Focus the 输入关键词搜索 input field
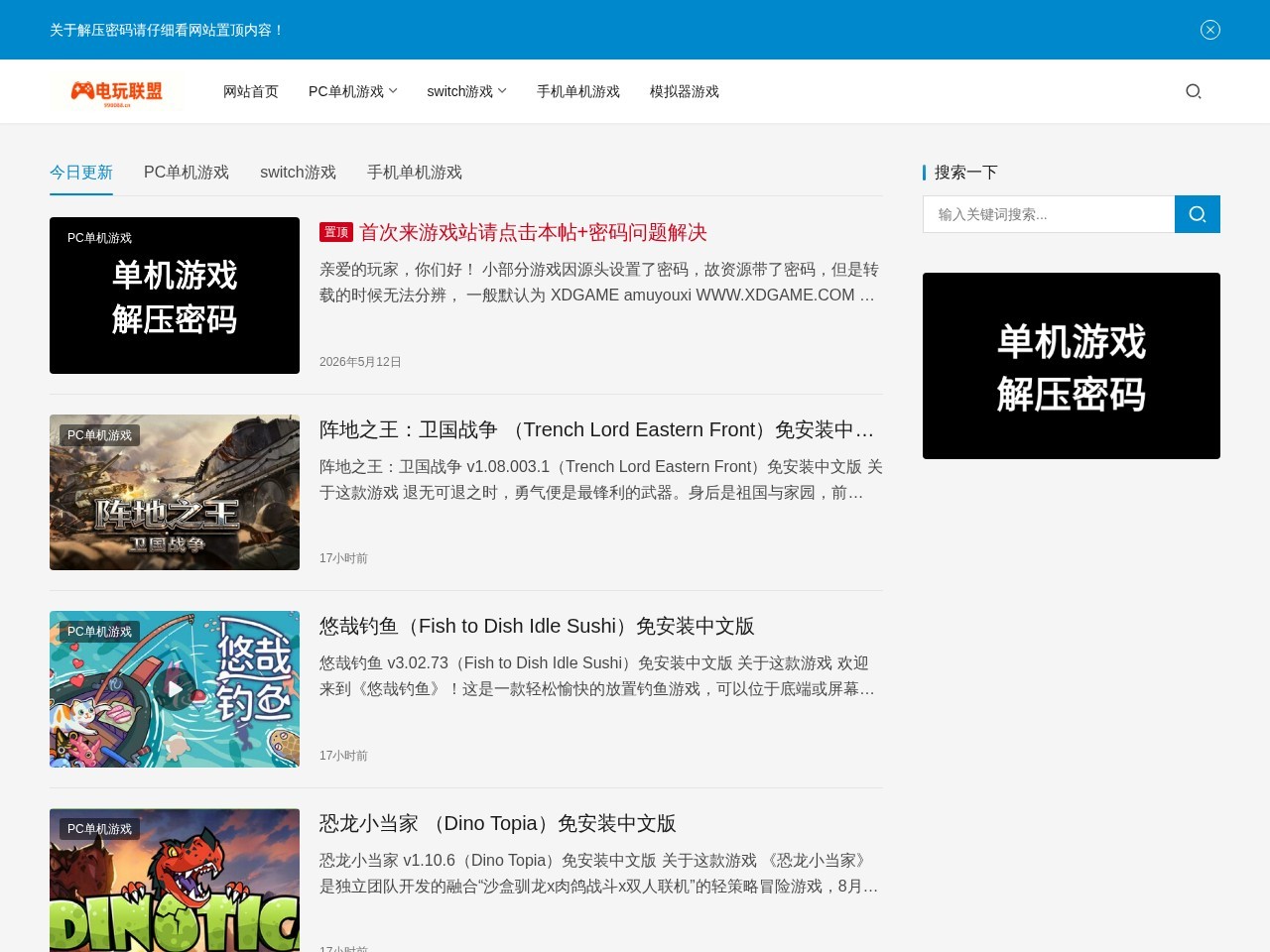Screen dimensions: 1270x952 tap(1049, 214)
